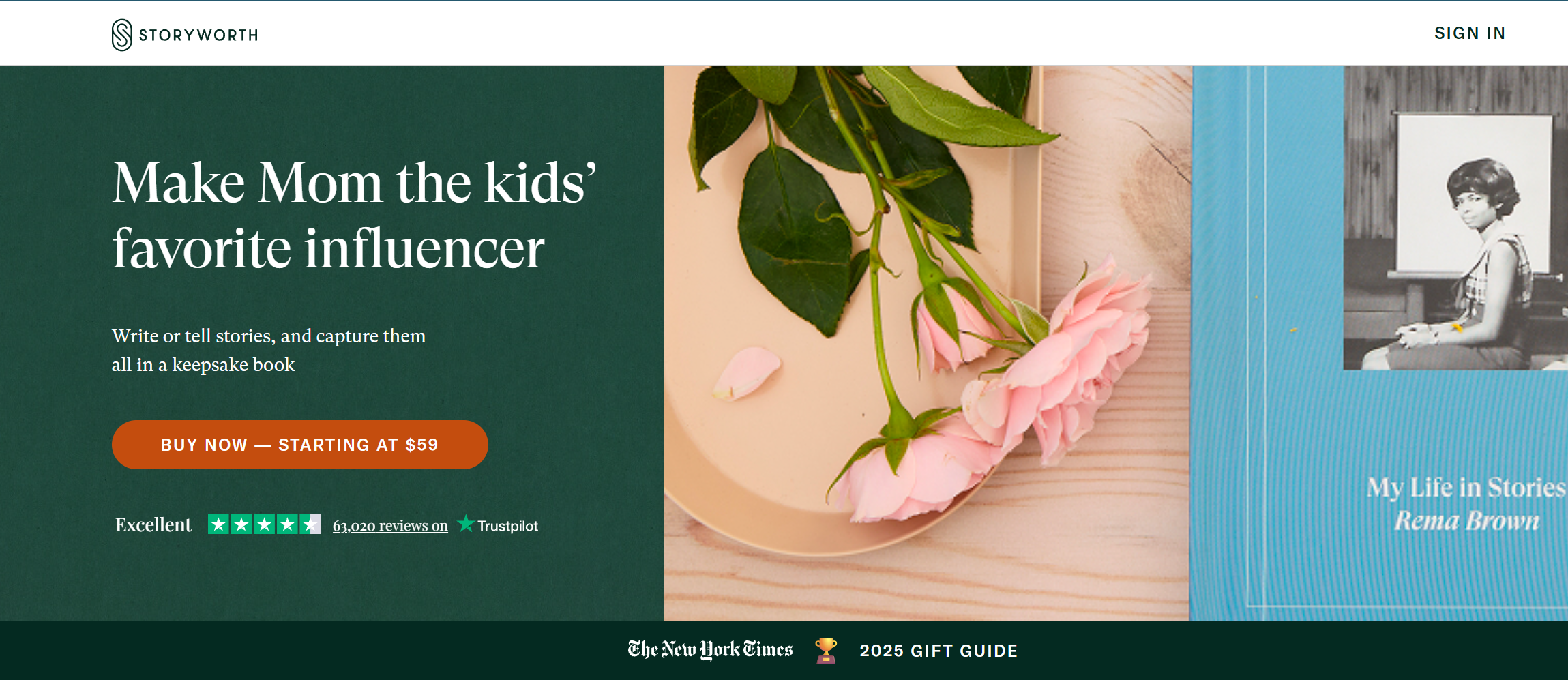Click the pink roses hero image
This screenshot has height=680, width=1568.
(928, 343)
